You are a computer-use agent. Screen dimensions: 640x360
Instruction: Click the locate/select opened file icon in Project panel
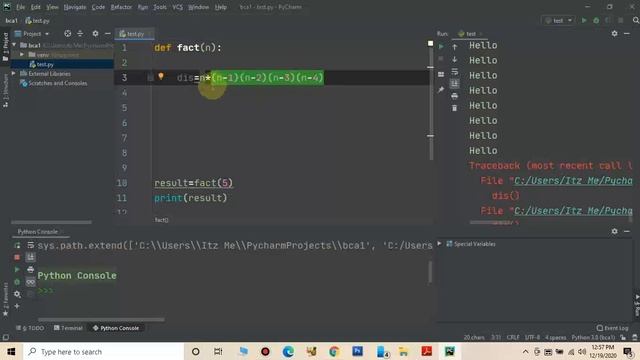click(68, 34)
